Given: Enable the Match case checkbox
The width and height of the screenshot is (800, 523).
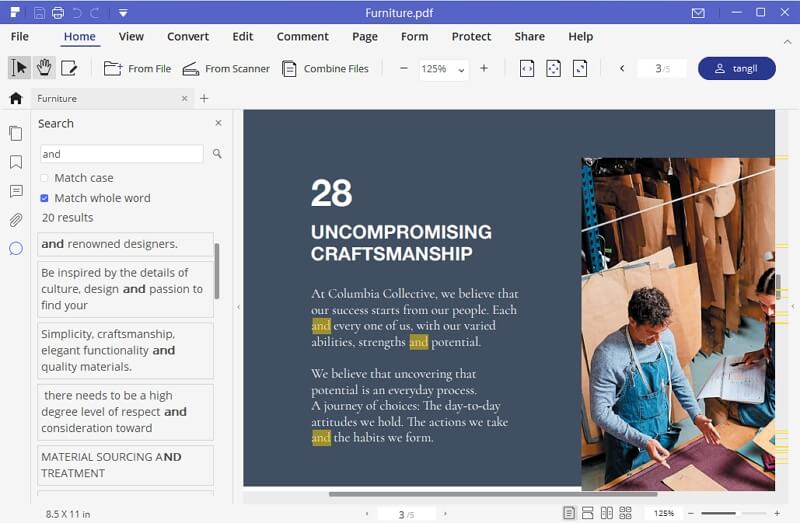Looking at the screenshot, I should pos(44,178).
